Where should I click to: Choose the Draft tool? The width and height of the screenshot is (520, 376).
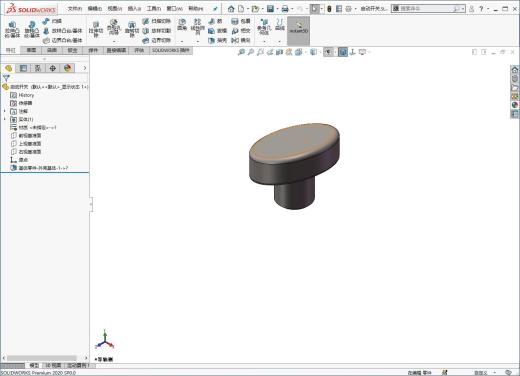tap(217, 31)
